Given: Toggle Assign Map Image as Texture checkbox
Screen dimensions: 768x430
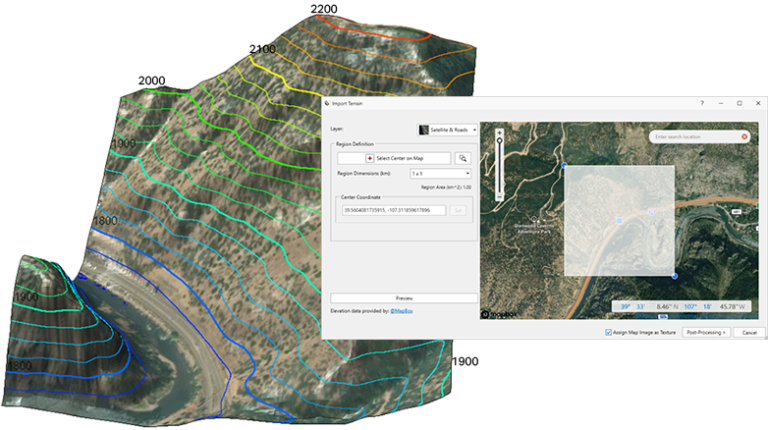Looking at the screenshot, I should 609,332.
